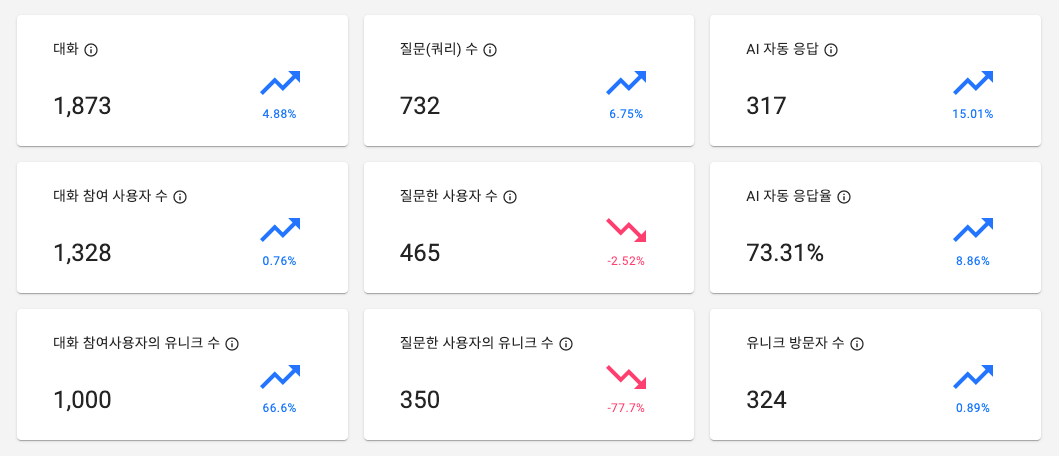Click the 66.6% change percentage
This screenshot has width=1059, height=456.
coord(280,408)
